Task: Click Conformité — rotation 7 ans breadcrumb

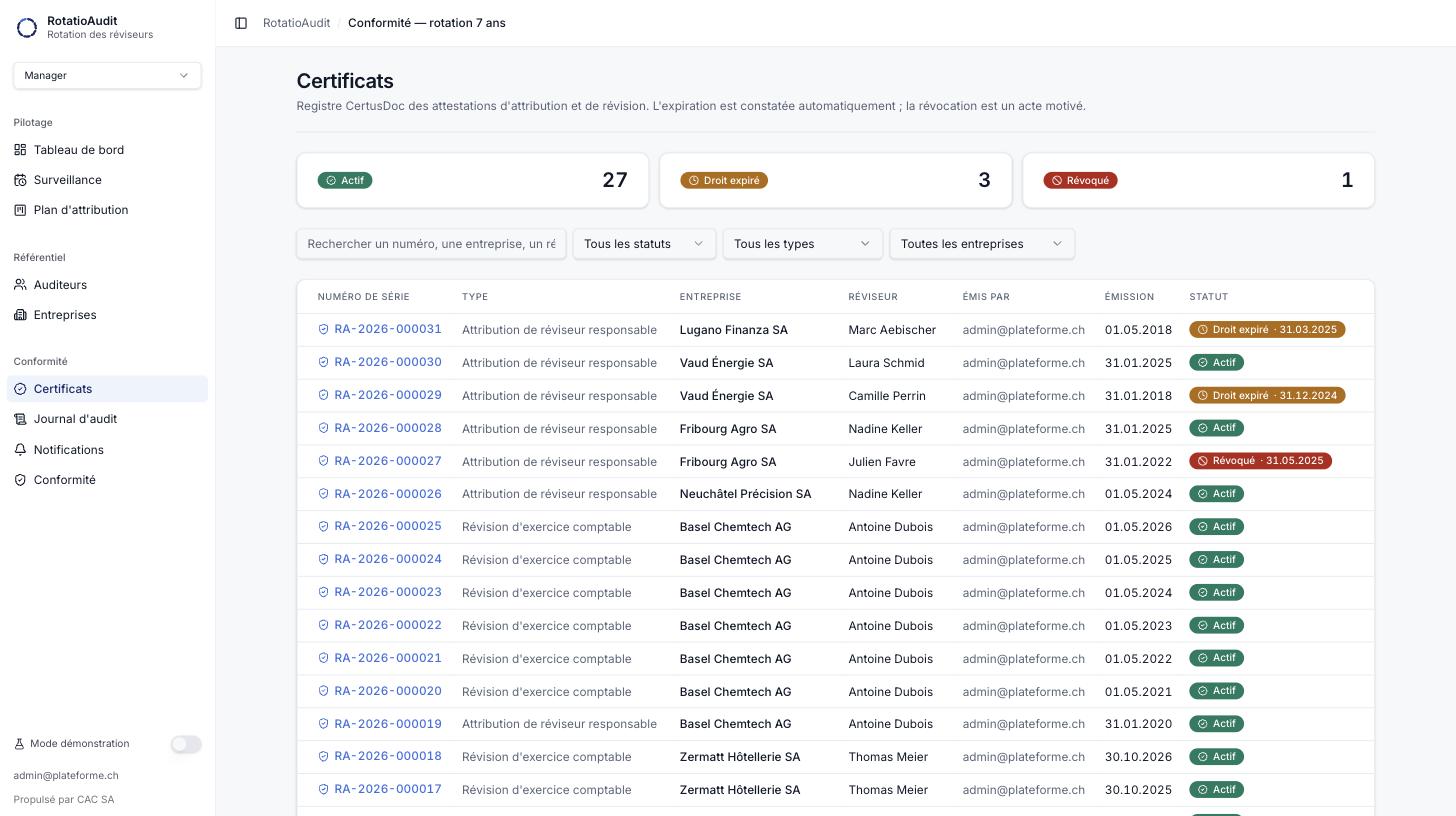Action: coord(427,23)
